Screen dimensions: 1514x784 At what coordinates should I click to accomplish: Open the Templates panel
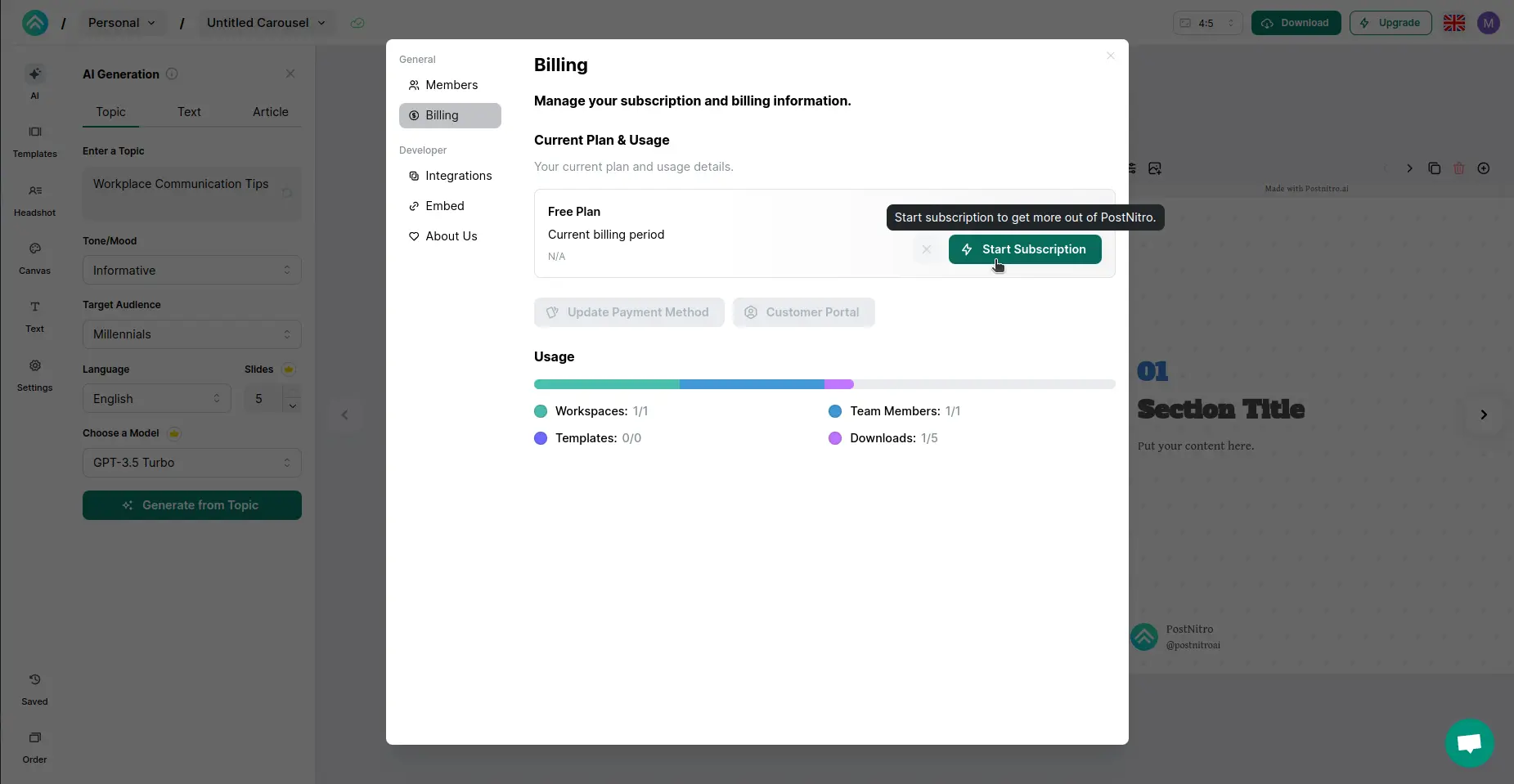(x=34, y=141)
